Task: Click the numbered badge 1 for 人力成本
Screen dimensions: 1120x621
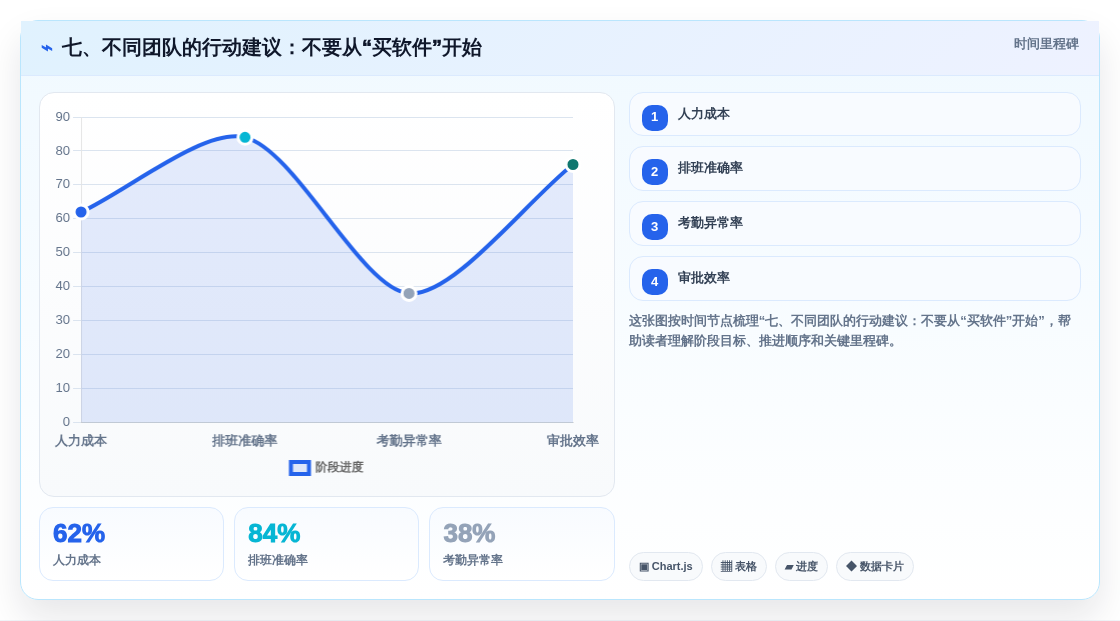Action: point(654,117)
